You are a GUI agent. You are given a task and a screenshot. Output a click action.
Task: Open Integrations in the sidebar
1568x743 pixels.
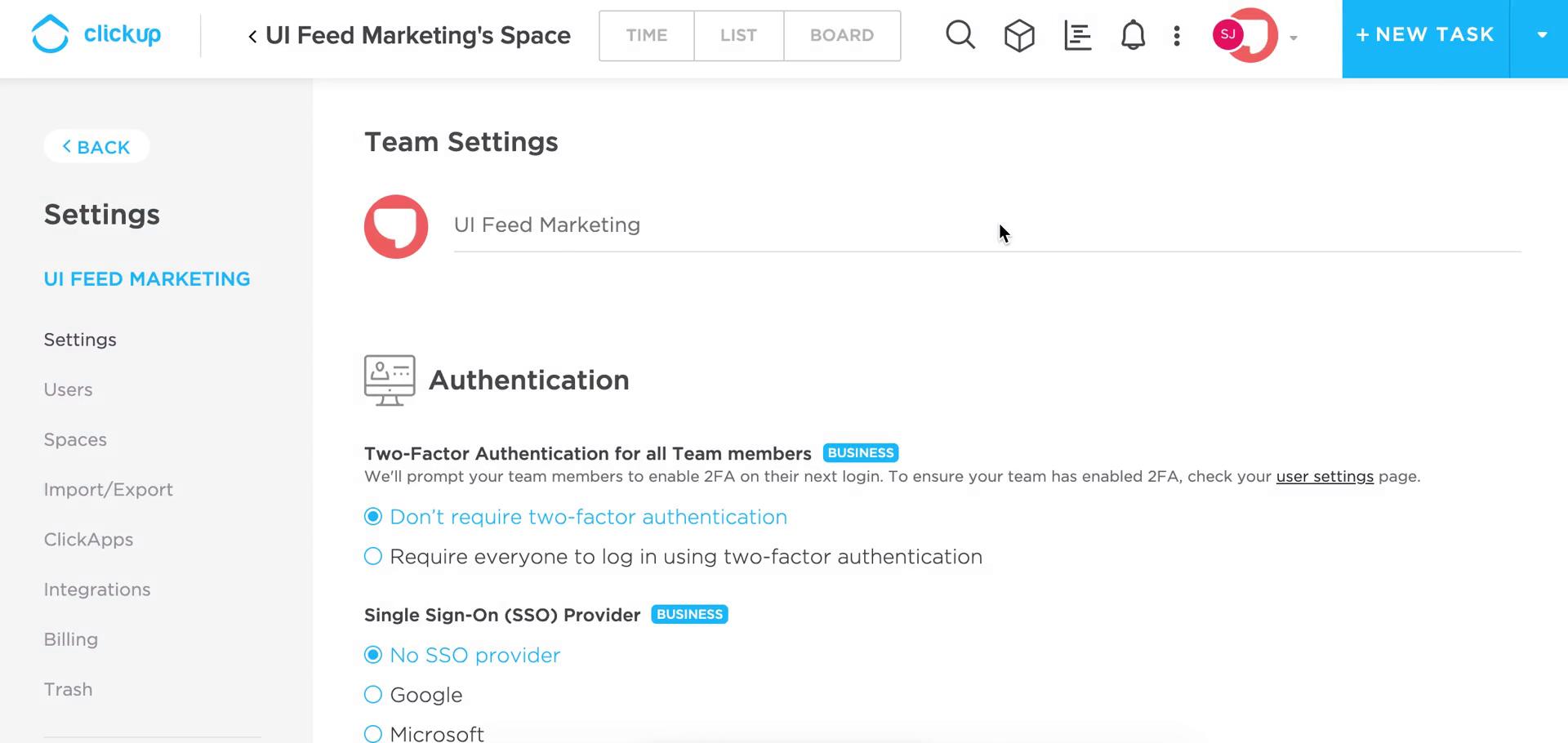97,590
